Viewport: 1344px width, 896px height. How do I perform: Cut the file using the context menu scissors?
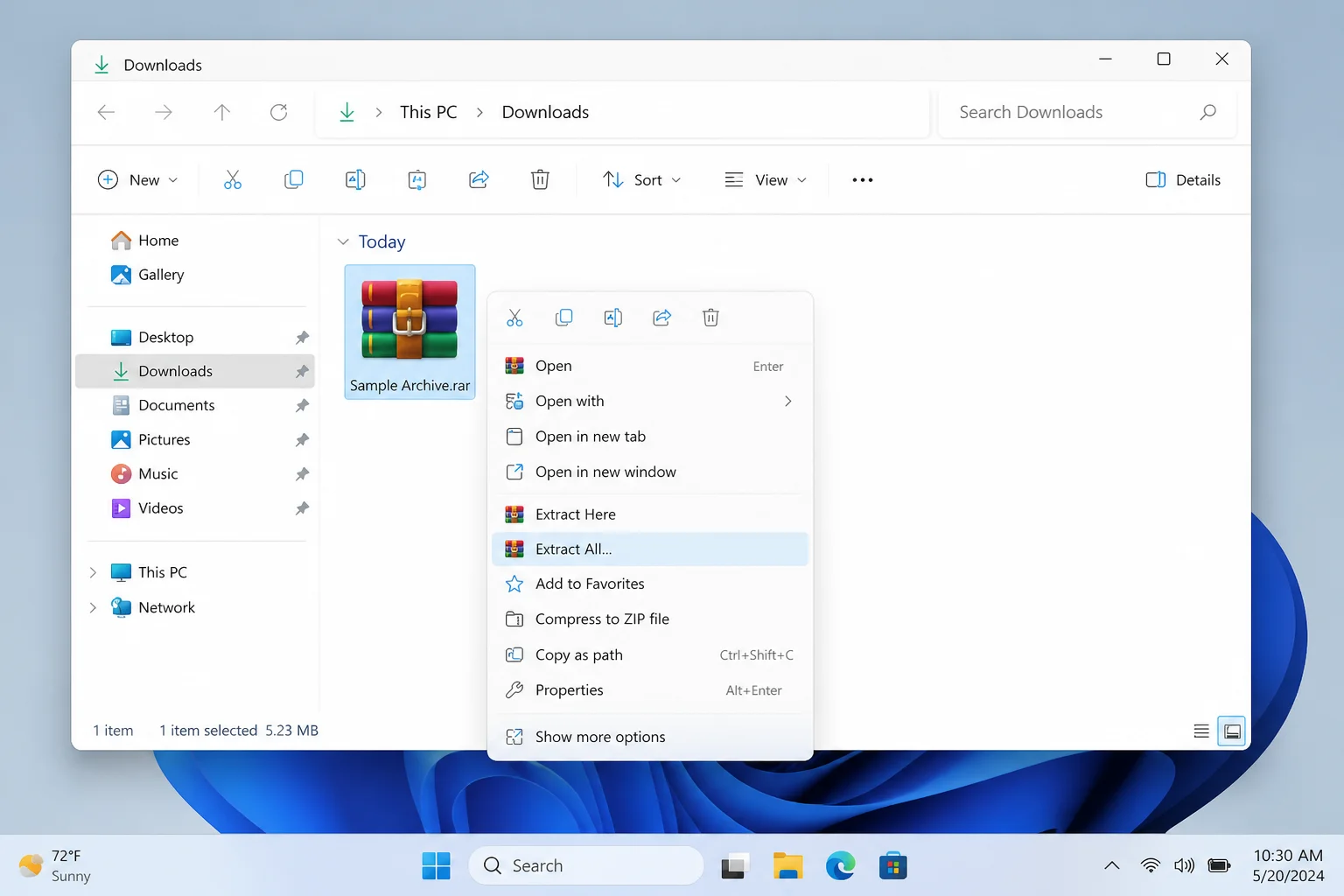[x=514, y=318]
